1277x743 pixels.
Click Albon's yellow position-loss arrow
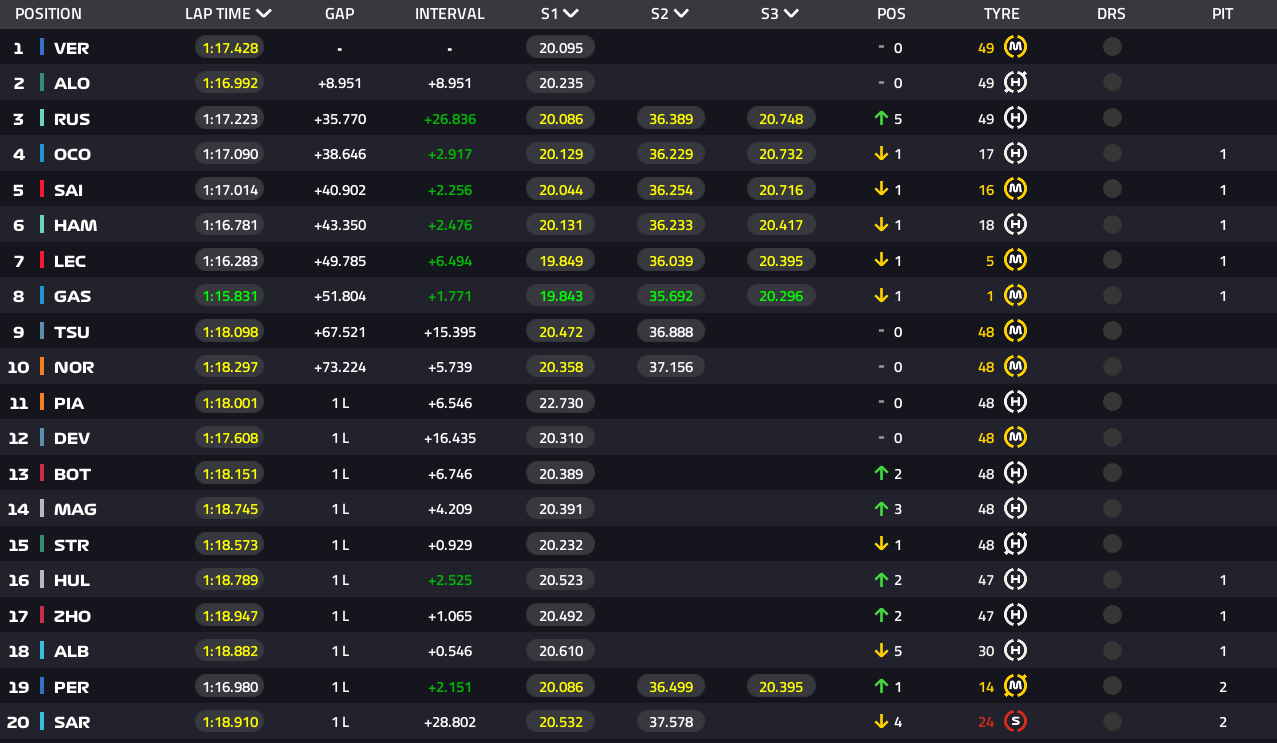point(881,651)
